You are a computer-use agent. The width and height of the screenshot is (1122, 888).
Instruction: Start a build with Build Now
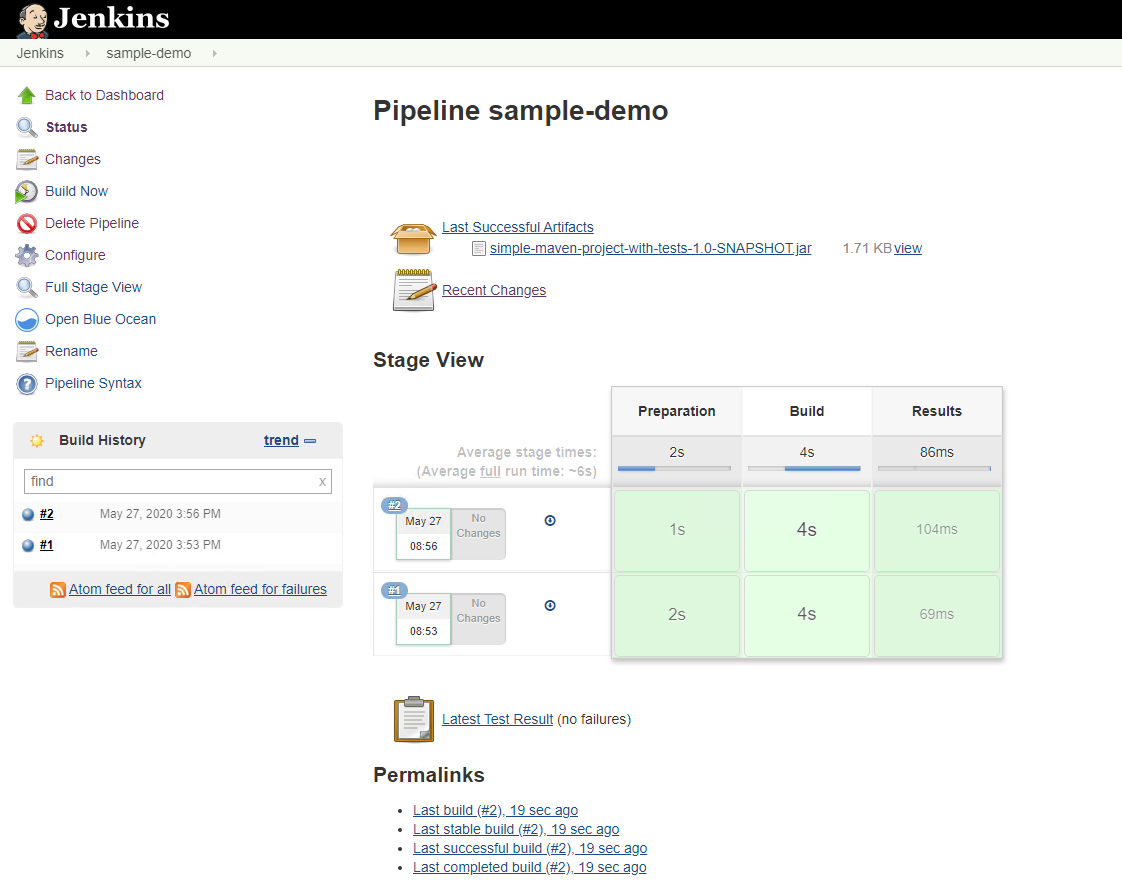coord(77,192)
